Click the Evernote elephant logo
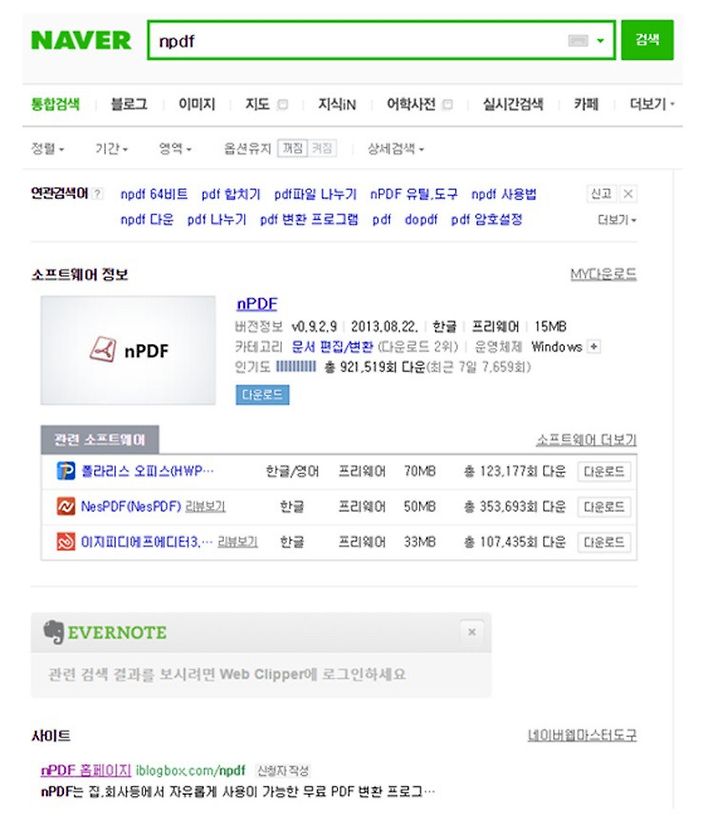This screenshot has width=720, height=826. (x=54, y=632)
